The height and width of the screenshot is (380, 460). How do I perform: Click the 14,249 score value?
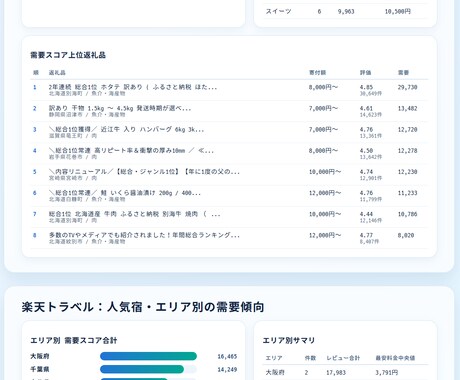(227, 370)
